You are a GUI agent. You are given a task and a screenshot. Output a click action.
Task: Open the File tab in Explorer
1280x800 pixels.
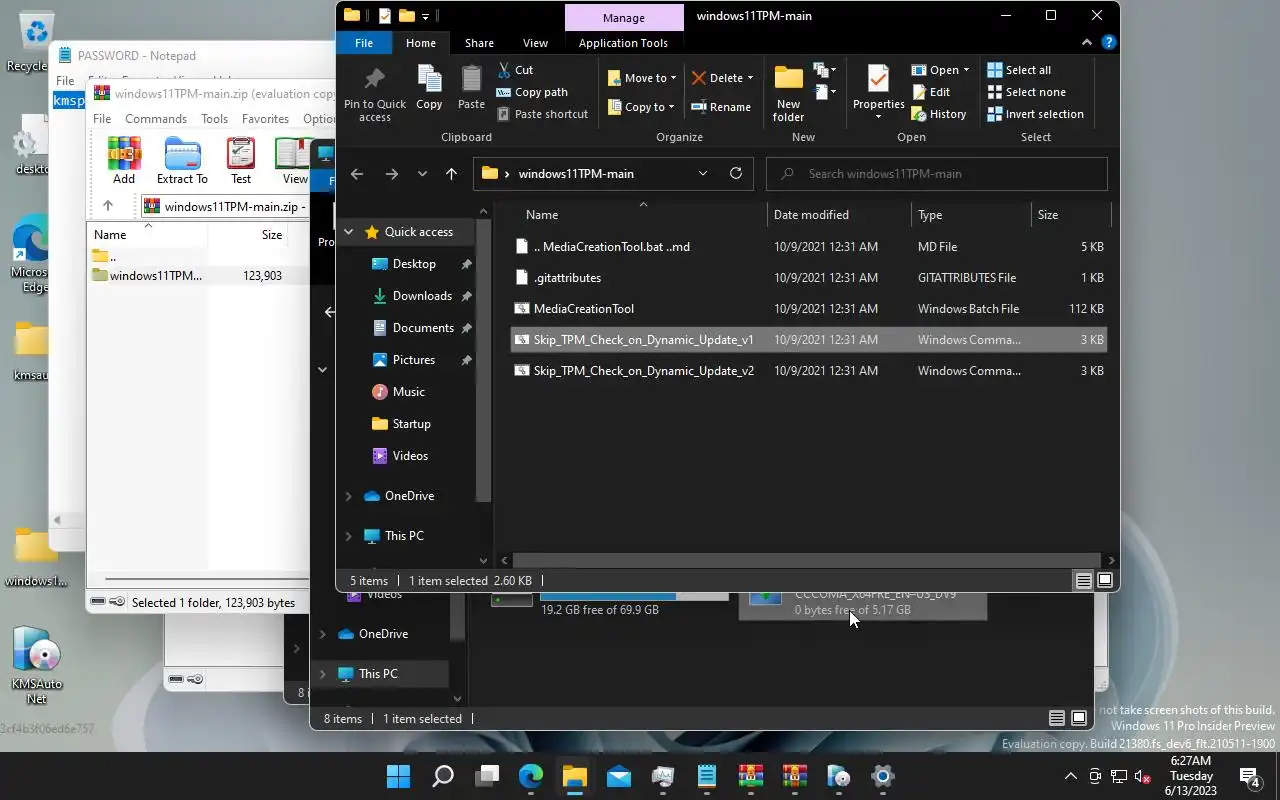click(x=364, y=43)
